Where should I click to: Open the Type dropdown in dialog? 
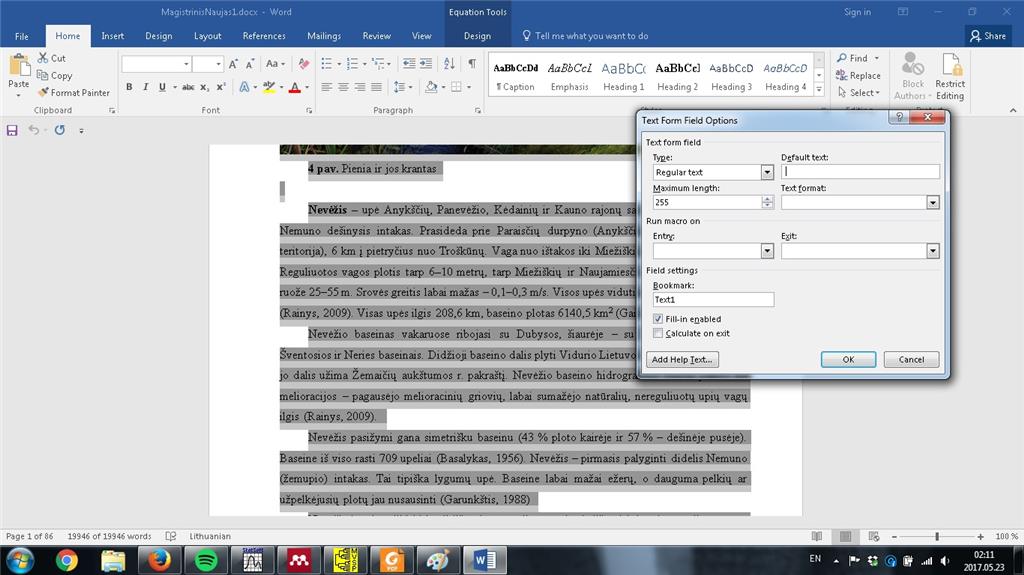point(767,172)
